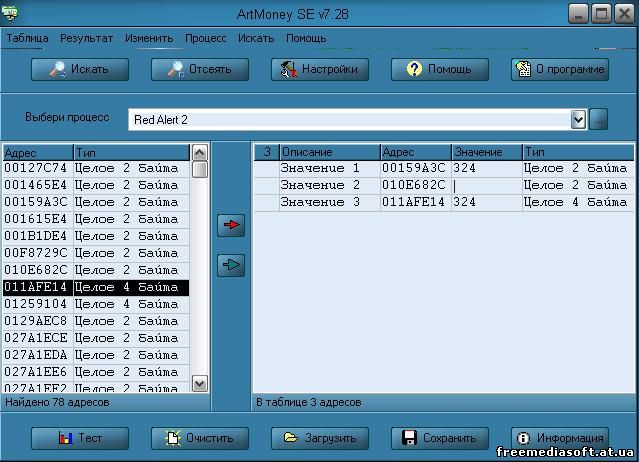This screenshot has width=639, height=462.
Task: Select the Значение 1 description cell
Action: pos(330,168)
